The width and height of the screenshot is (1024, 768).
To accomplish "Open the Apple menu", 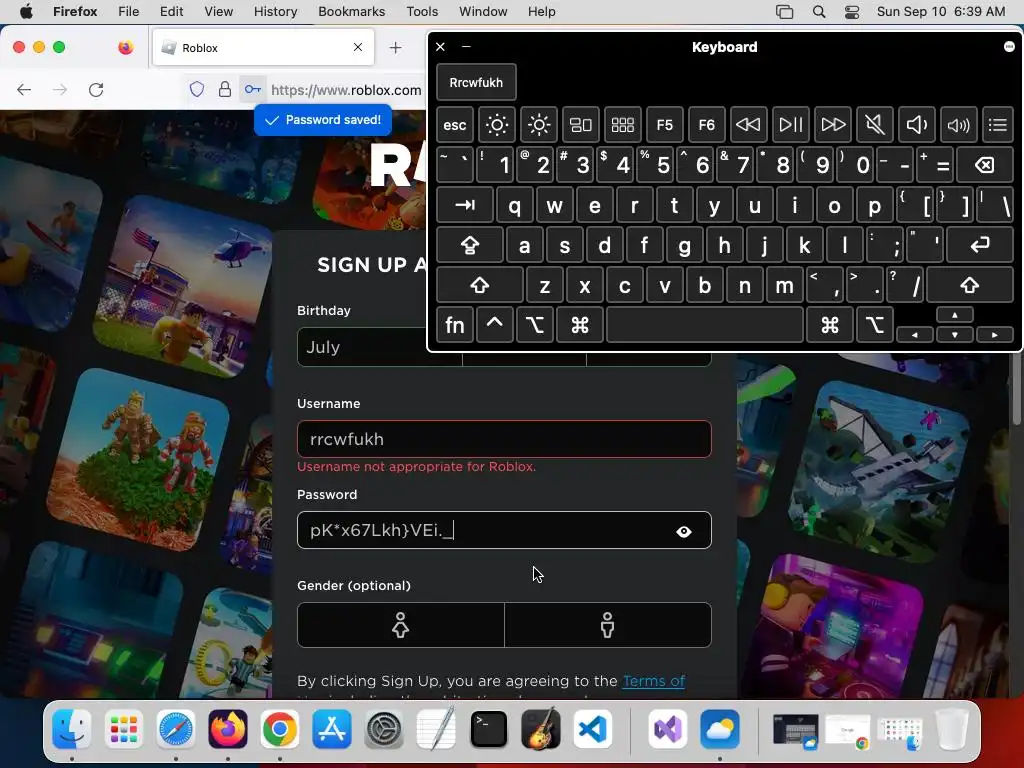I will 26,11.
